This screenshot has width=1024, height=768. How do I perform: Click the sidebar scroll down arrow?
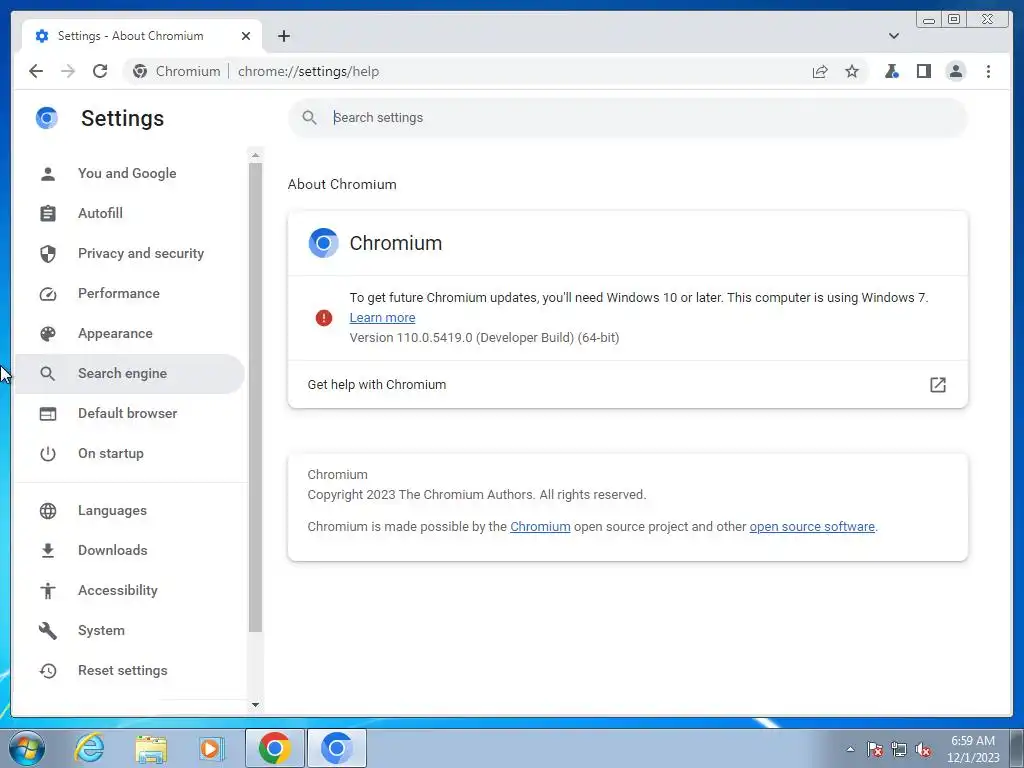click(x=255, y=705)
